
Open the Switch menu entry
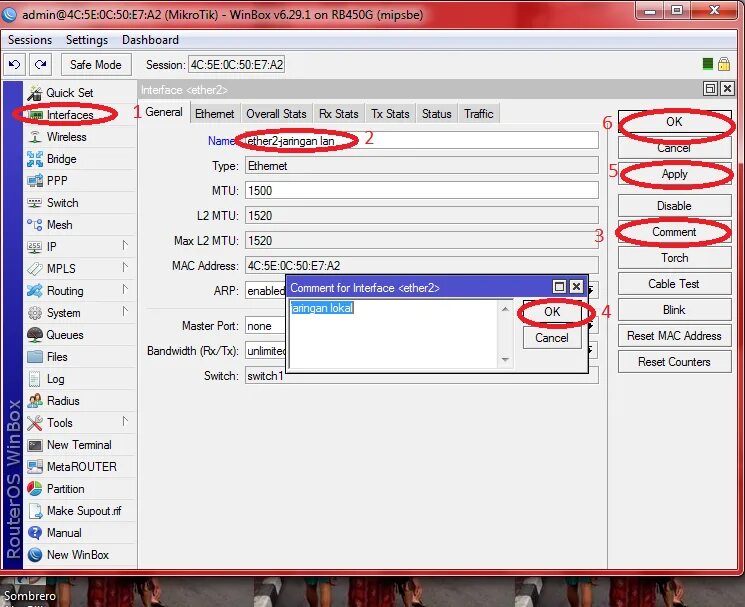[x=80, y=203]
